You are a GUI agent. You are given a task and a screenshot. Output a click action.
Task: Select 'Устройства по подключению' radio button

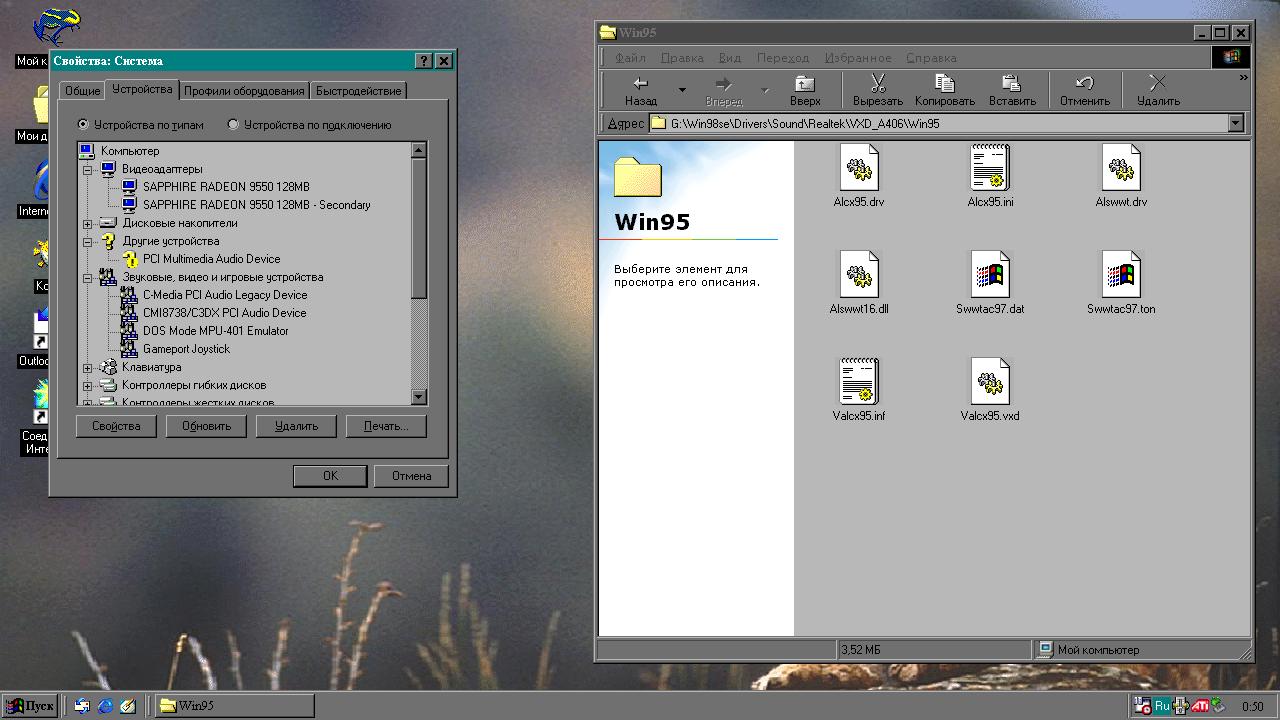point(233,125)
